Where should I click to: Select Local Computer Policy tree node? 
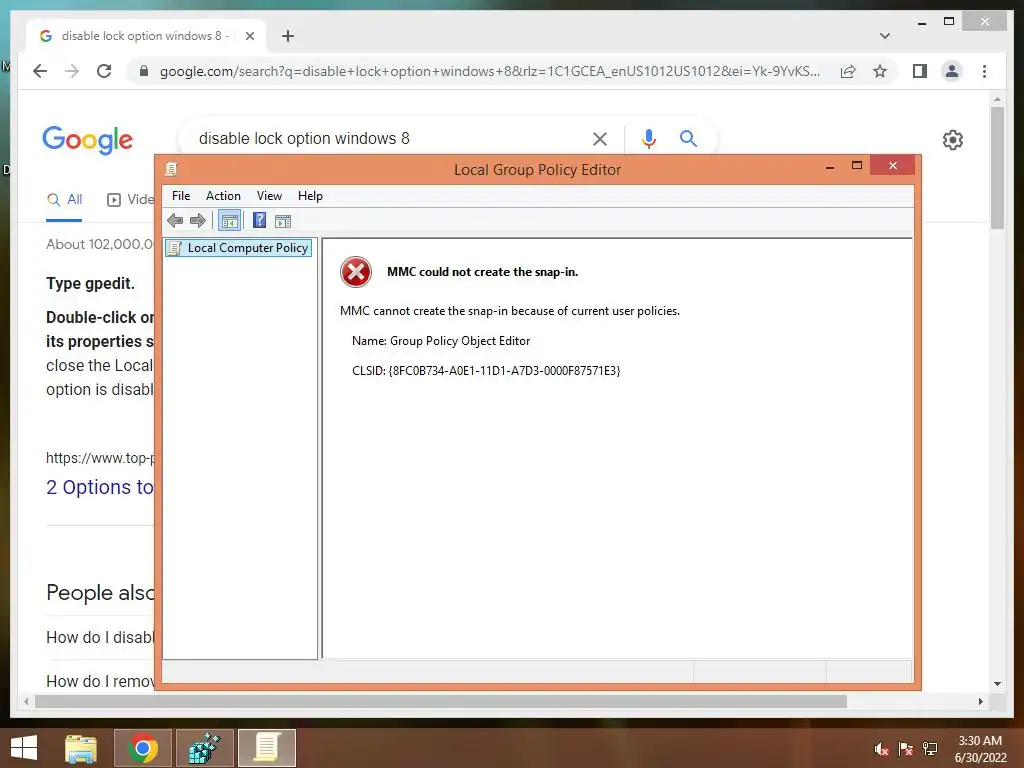pyautogui.click(x=238, y=248)
